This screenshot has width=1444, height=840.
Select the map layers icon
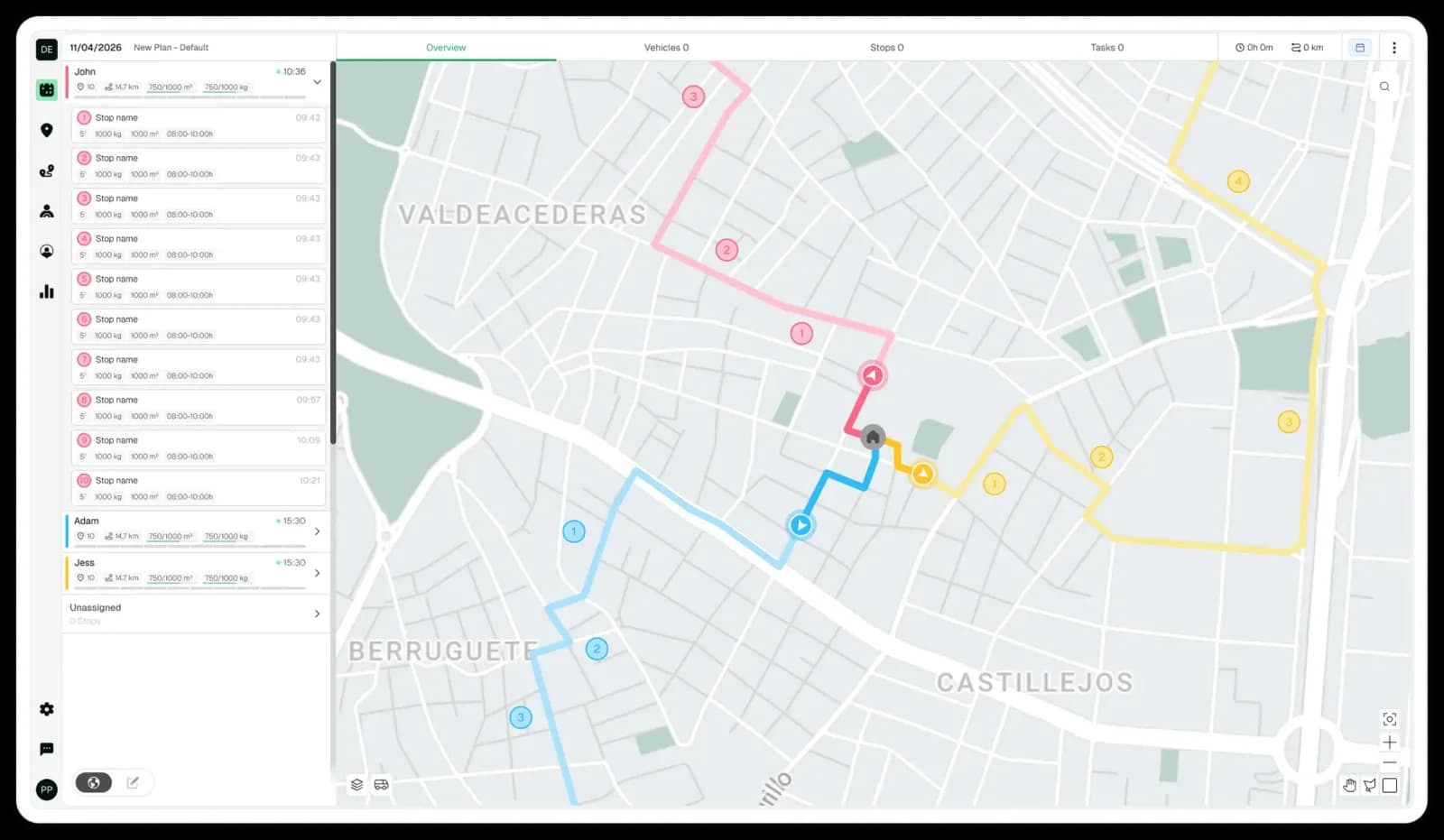point(356,784)
